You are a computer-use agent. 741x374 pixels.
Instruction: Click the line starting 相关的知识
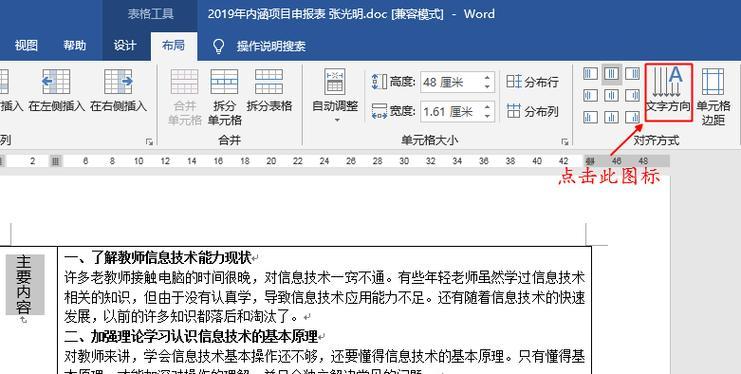click(x=324, y=297)
